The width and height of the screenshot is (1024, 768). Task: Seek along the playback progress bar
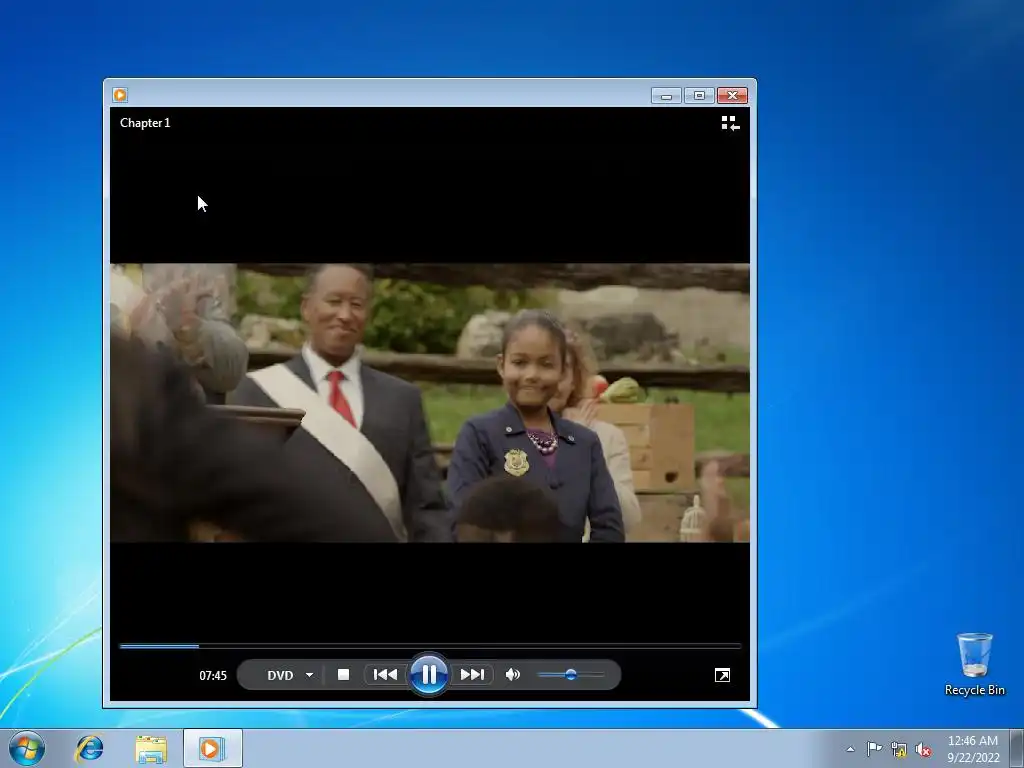coord(430,646)
